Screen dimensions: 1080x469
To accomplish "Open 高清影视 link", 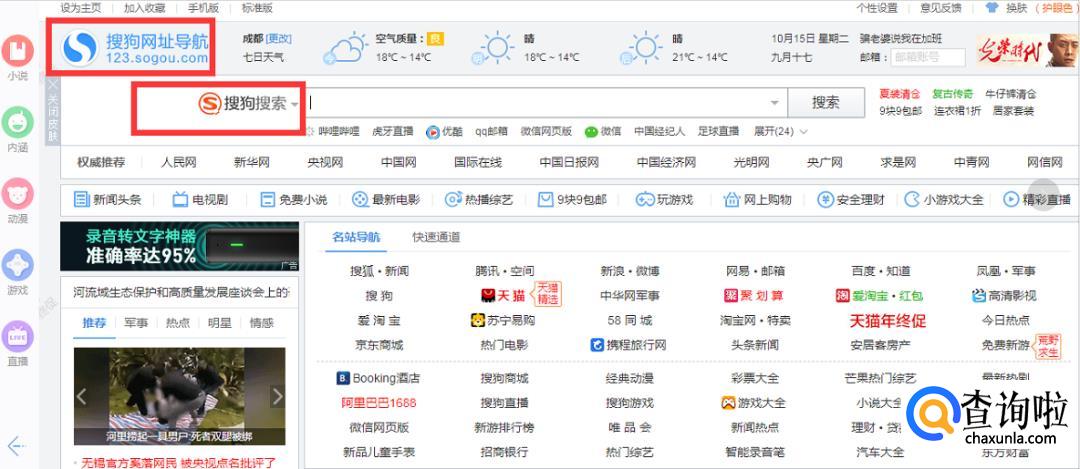I will click(x=1004, y=295).
